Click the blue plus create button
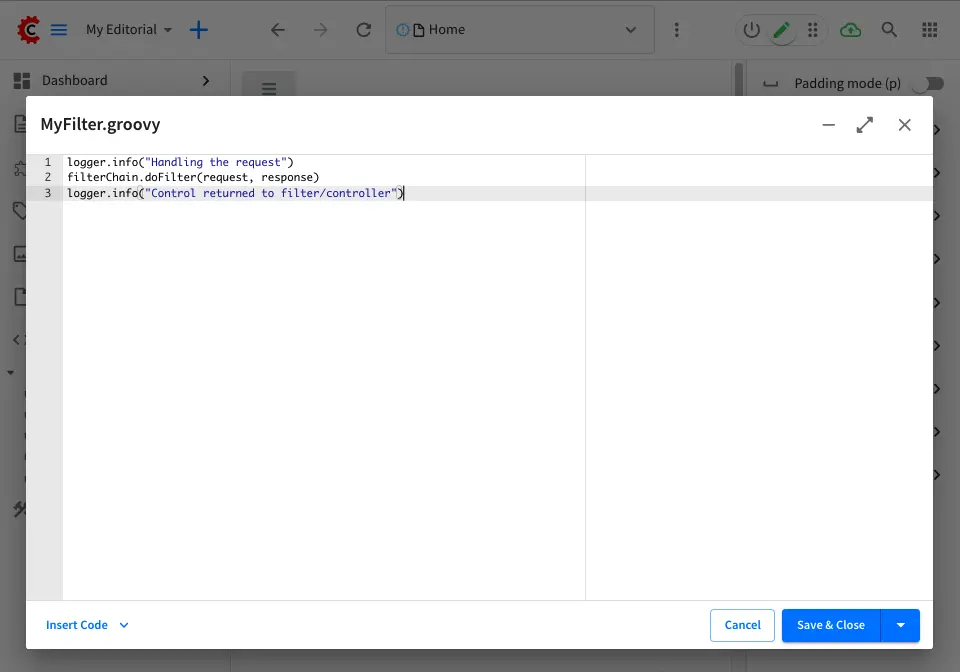This screenshot has width=960, height=672. click(x=198, y=29)
